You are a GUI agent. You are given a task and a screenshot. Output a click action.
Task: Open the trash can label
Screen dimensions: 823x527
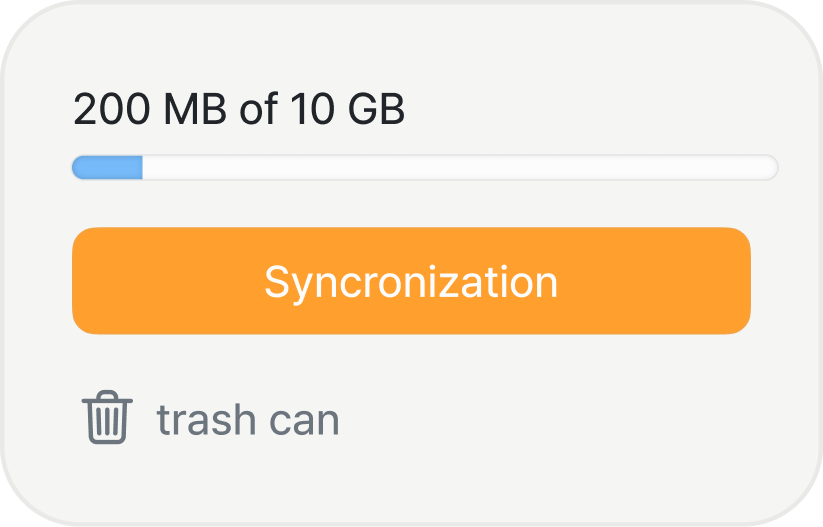248,420
